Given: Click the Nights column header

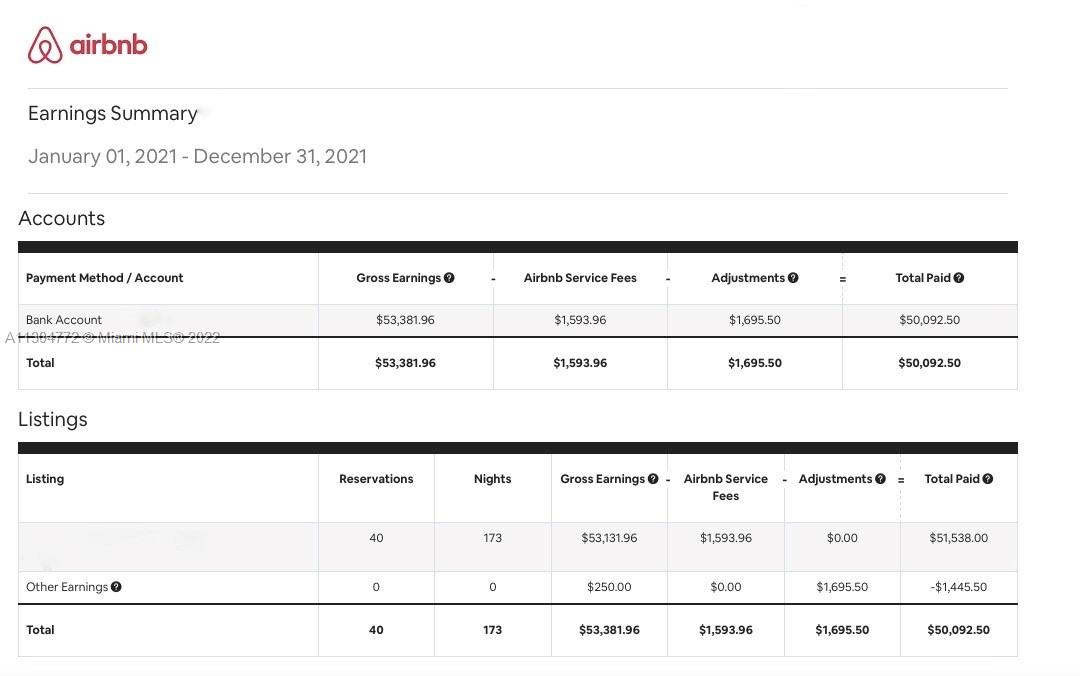Looking at the screenshot, I should 492,479.
